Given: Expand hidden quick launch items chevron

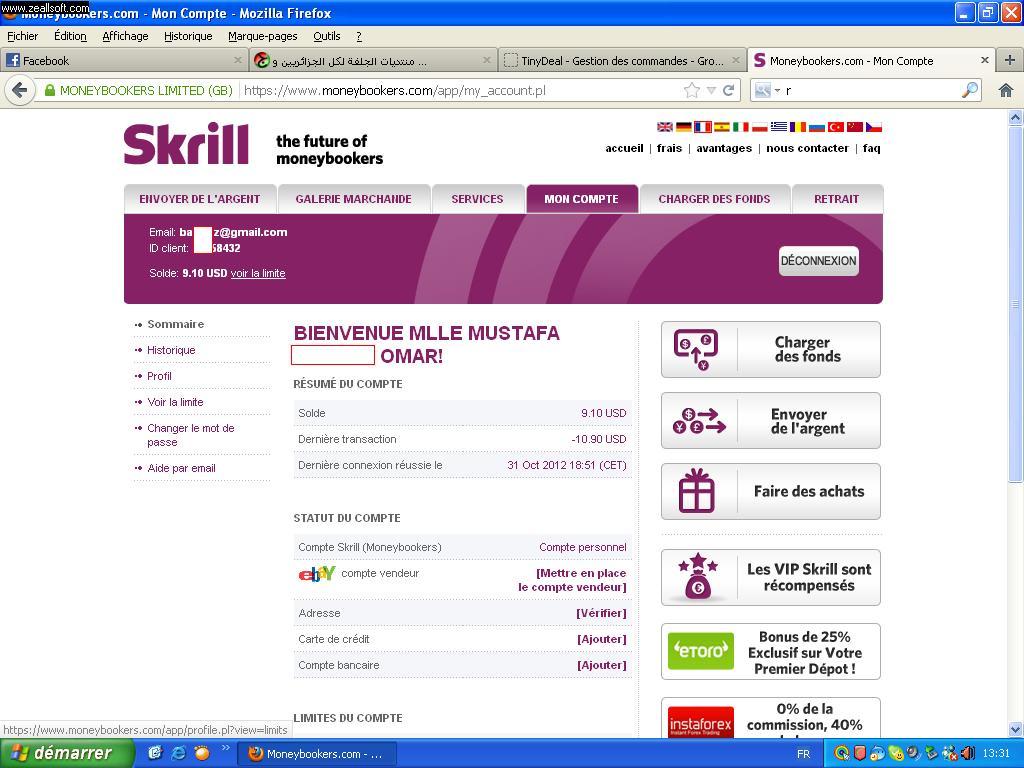Looking at the screenshot, I should click(225, 748).
